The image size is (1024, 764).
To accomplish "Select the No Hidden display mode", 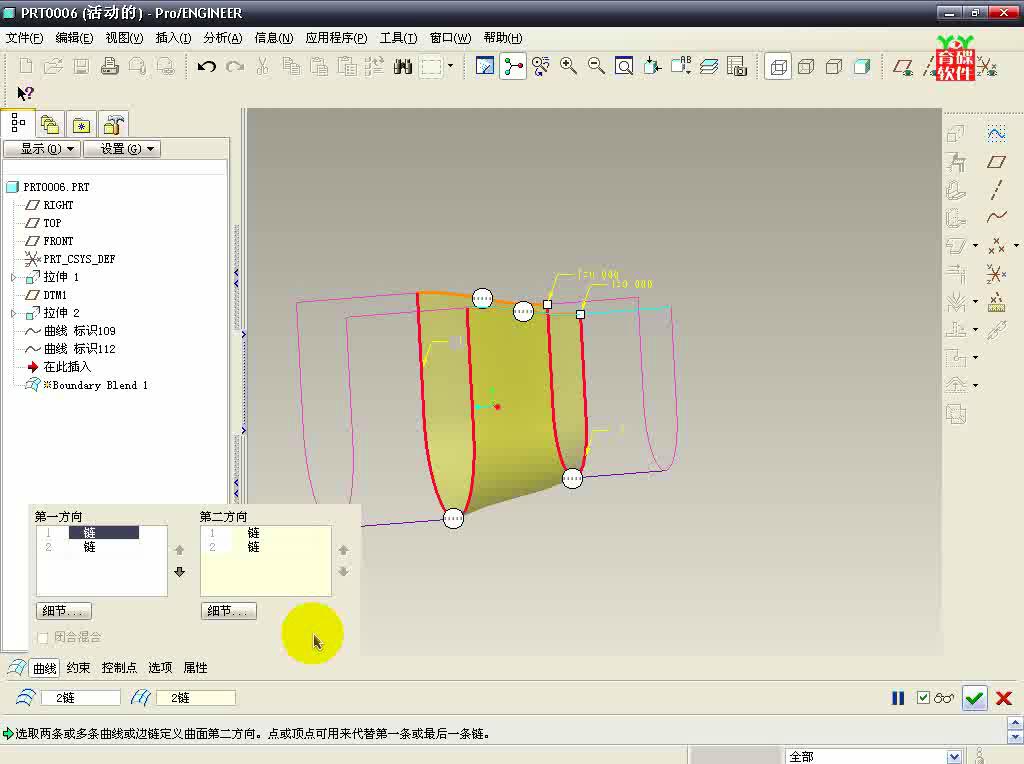I will point(834,67).
